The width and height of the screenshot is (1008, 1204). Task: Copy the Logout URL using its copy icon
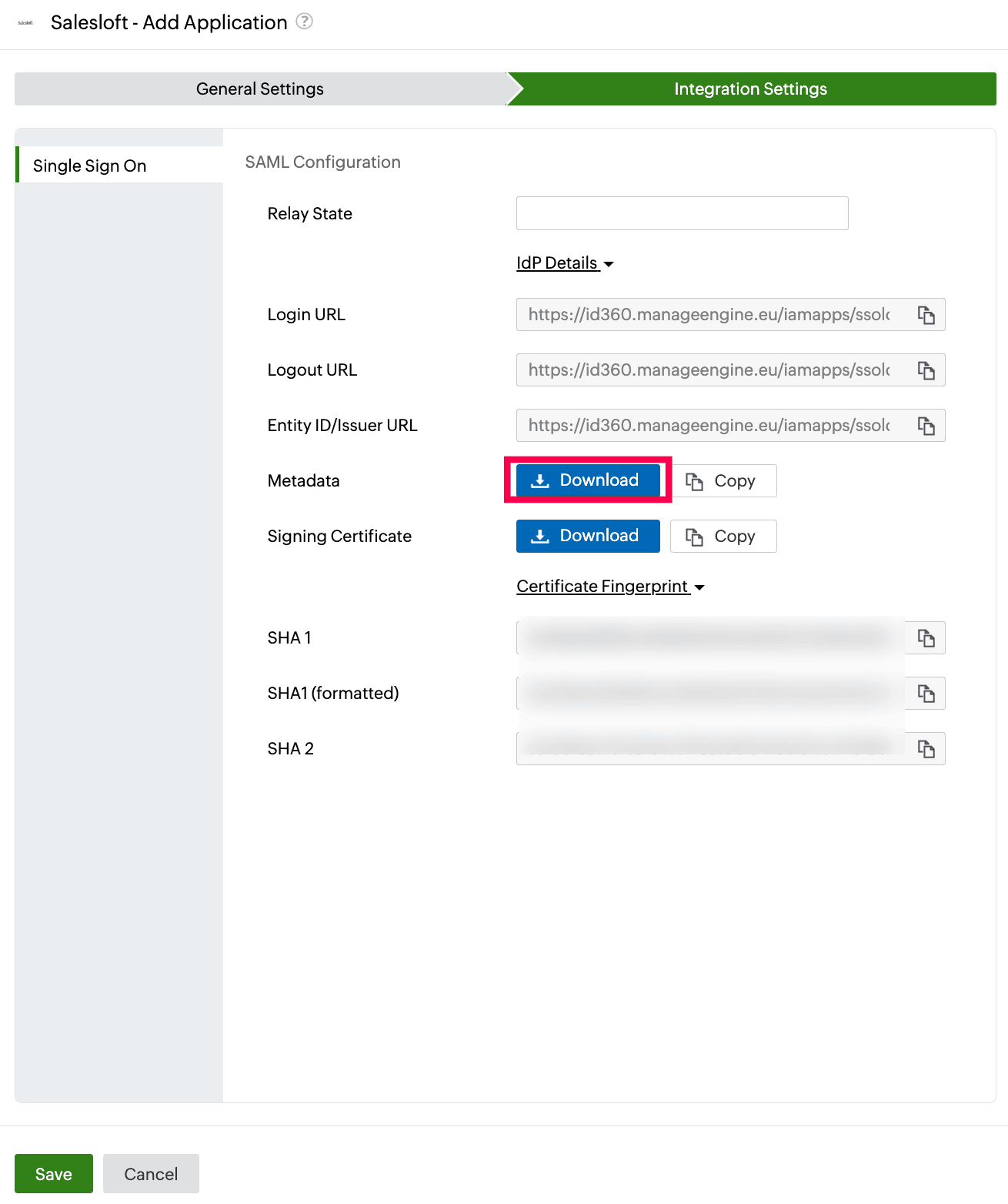tap(926, 370)
